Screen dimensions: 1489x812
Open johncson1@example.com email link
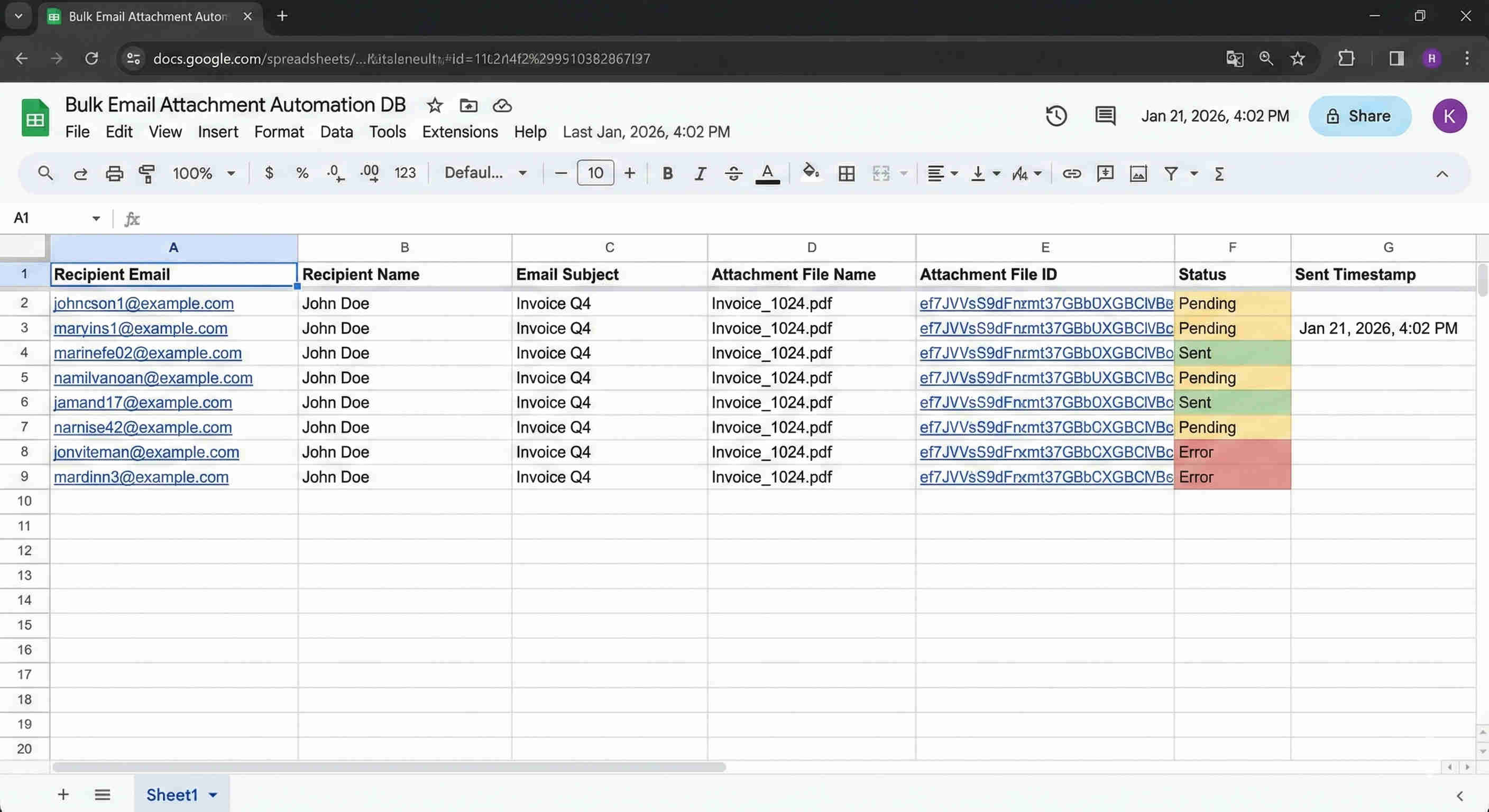(x=144, y=303)
